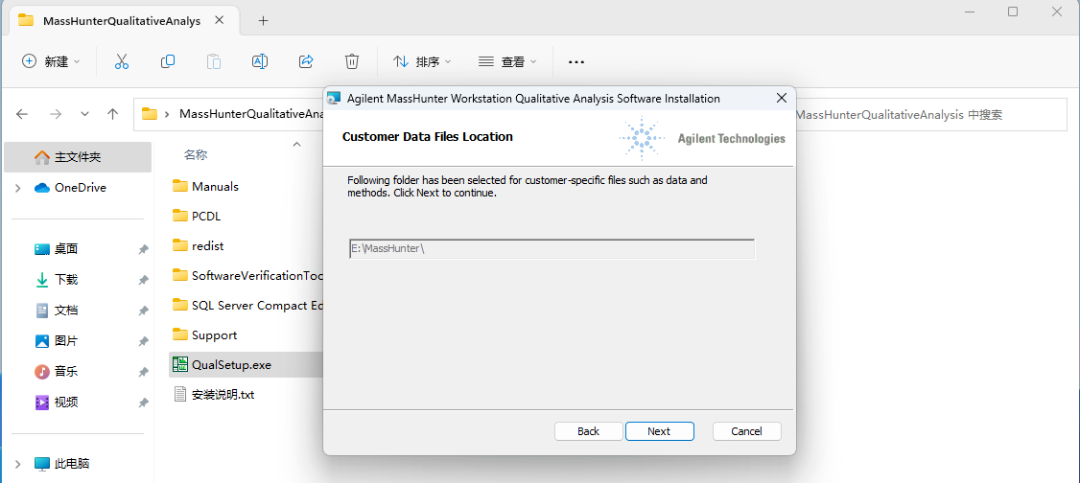The width and height of the screenshot is (1080, 483).
Task: Click the pin icon beside 视频
Action: coord(143,402)
